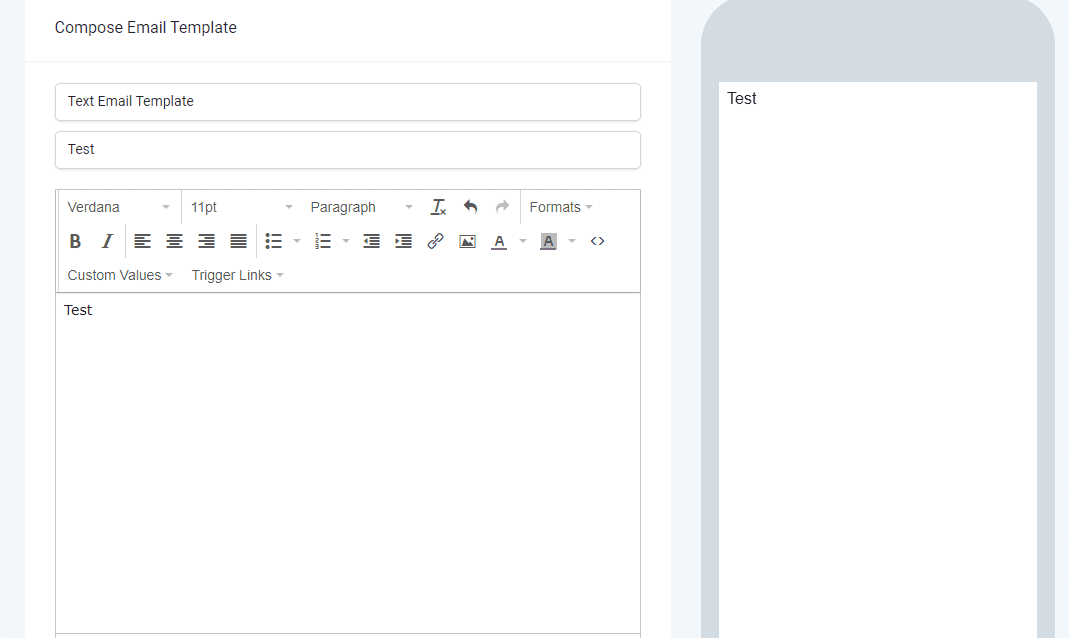Apply text color

coord(499,241)
